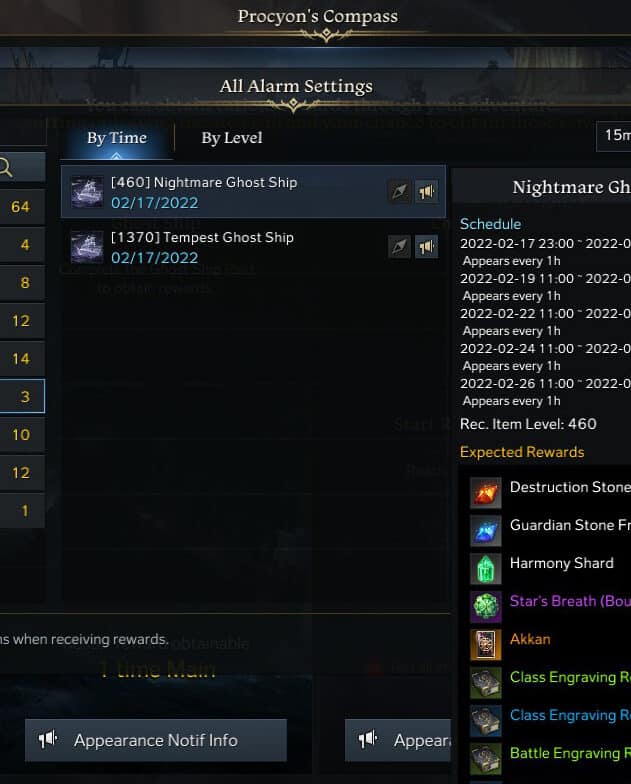The height and width of the screenshot is (784, 631).
Task: Toggle alarm megaphone for Nightmare Ghost Ship
Action: tap(426, 192)
